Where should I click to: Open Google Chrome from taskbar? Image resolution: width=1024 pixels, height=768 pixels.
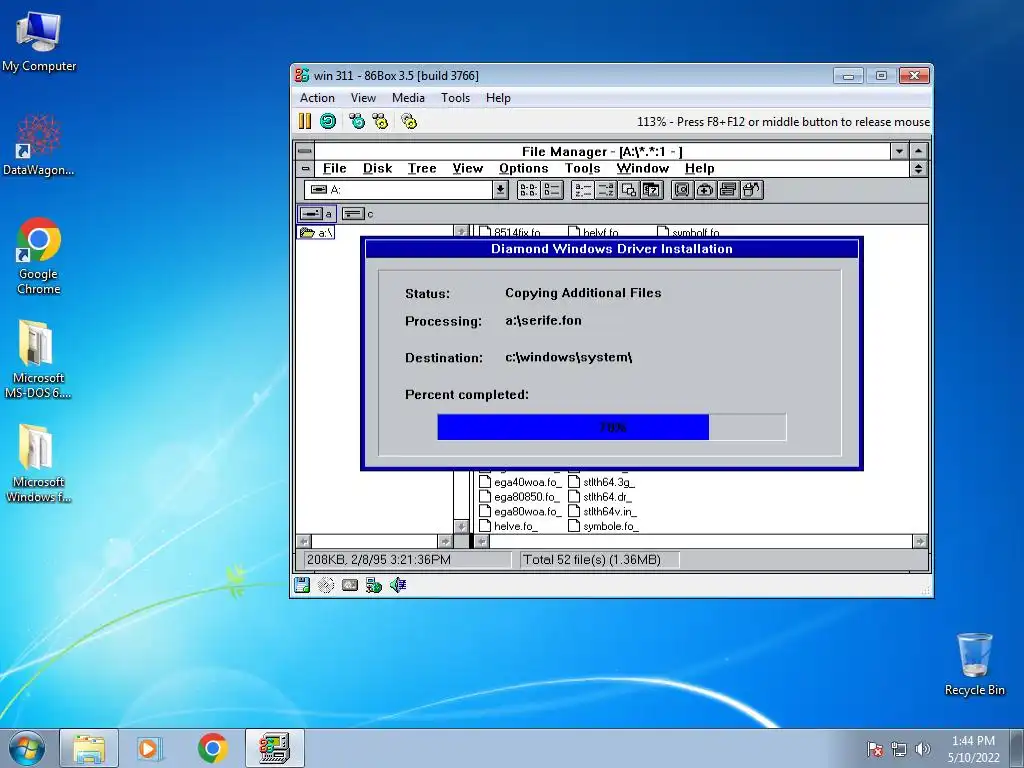click(213, 748)
